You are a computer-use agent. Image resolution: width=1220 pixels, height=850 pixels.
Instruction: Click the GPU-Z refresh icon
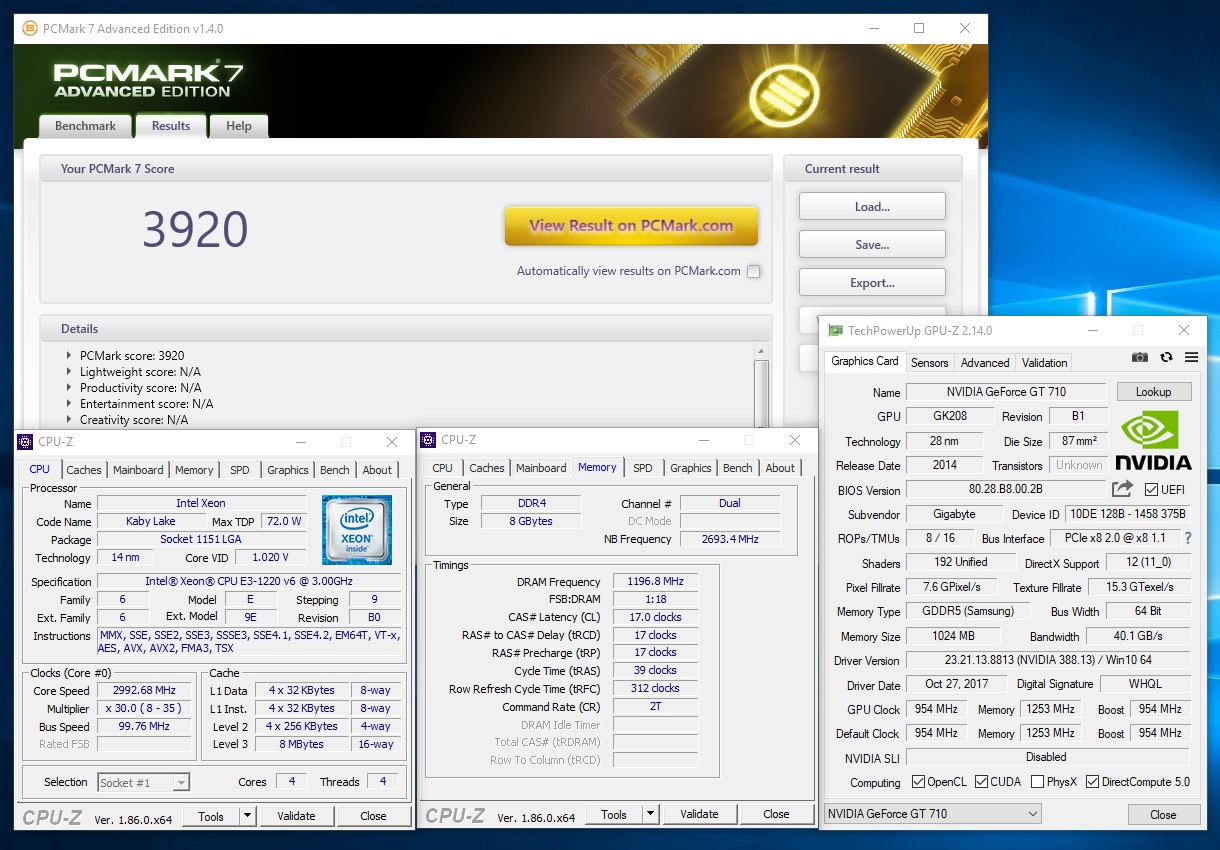[x=1166, y=357]
